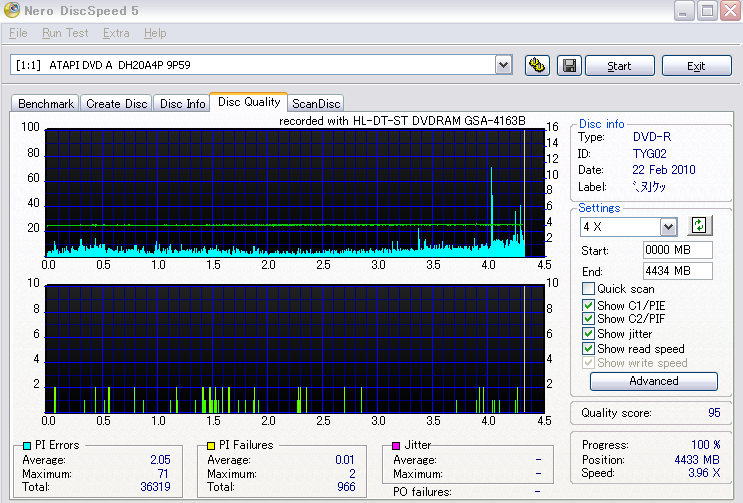Switch to the Benchmark tab
Viewport: 743px width, 503px height.
pyautogui.click(x=46, y=104)
